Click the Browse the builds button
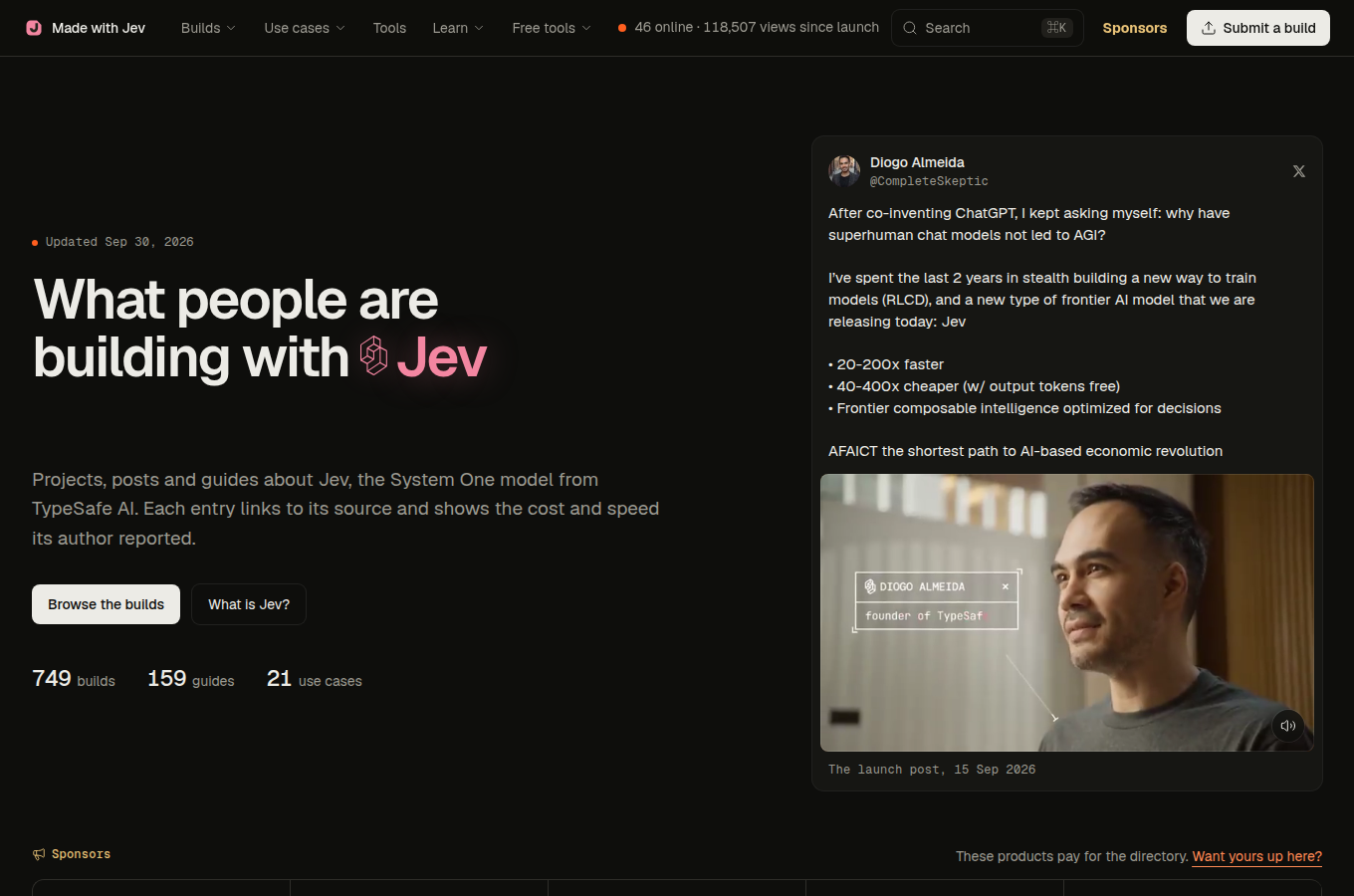Screen dimensions: 1354x896 pos(106,604)
